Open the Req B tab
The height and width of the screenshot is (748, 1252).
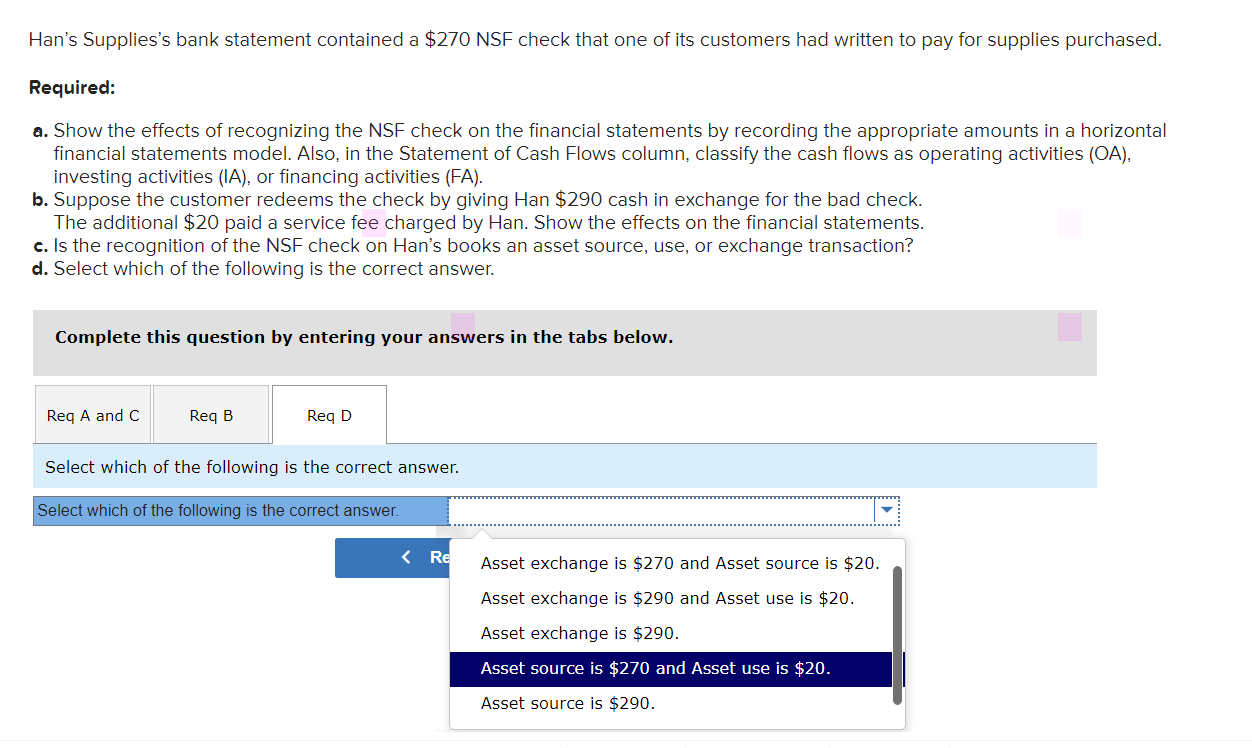(210, 414)
